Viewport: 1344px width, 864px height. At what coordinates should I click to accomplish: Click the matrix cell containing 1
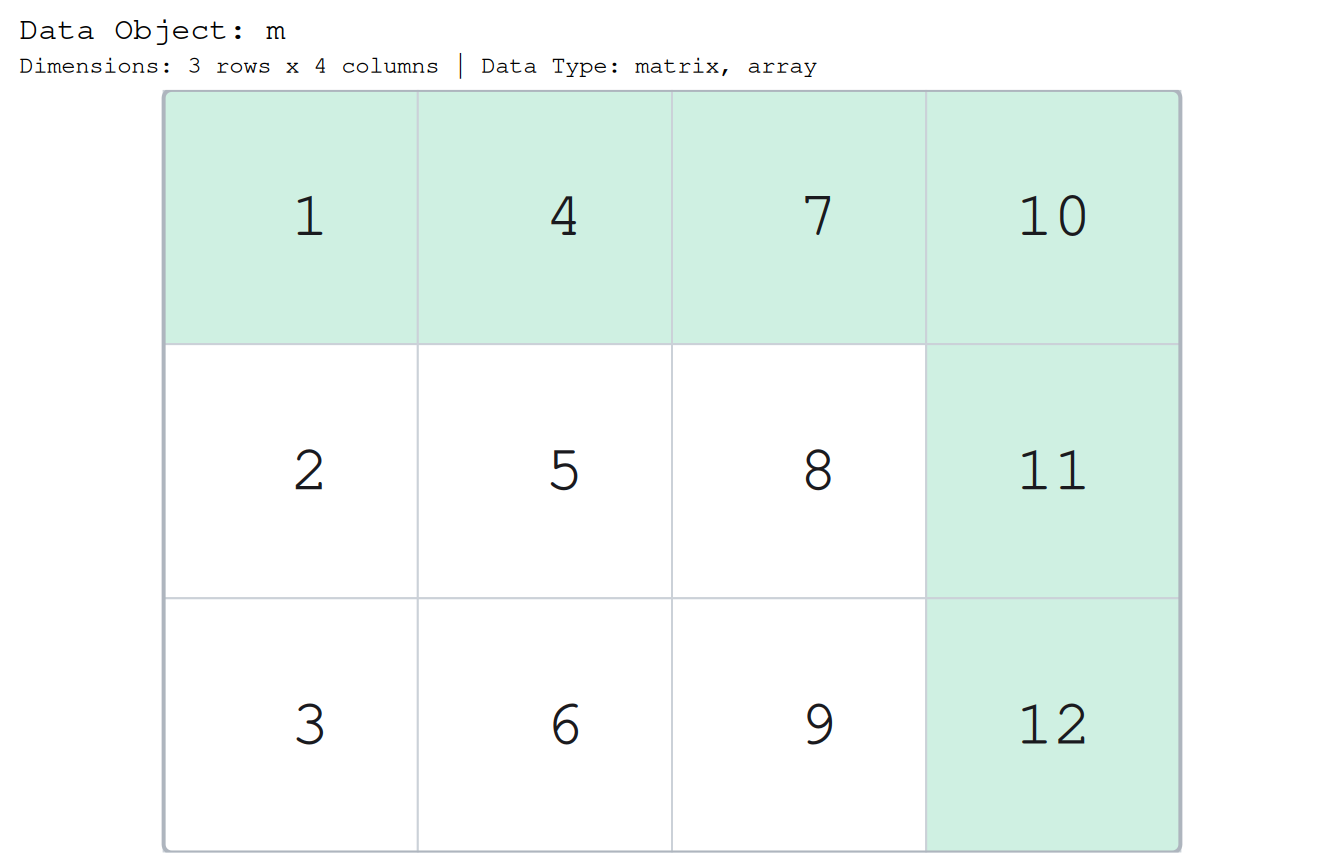pyautogui.click(x=291, y=218)
